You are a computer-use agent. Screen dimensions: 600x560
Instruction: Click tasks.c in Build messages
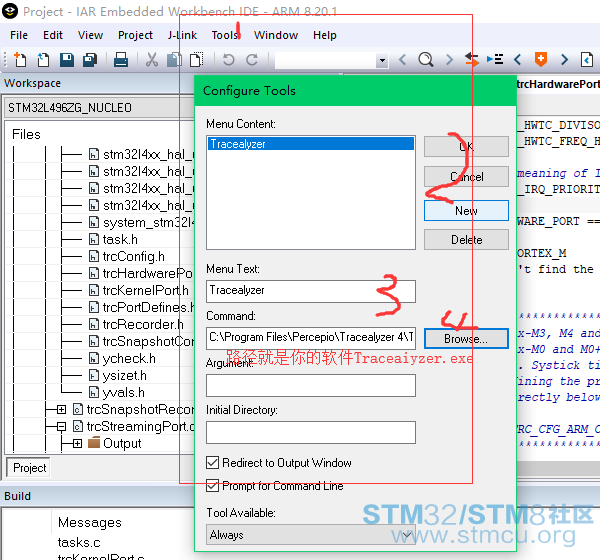click(79, 542)
